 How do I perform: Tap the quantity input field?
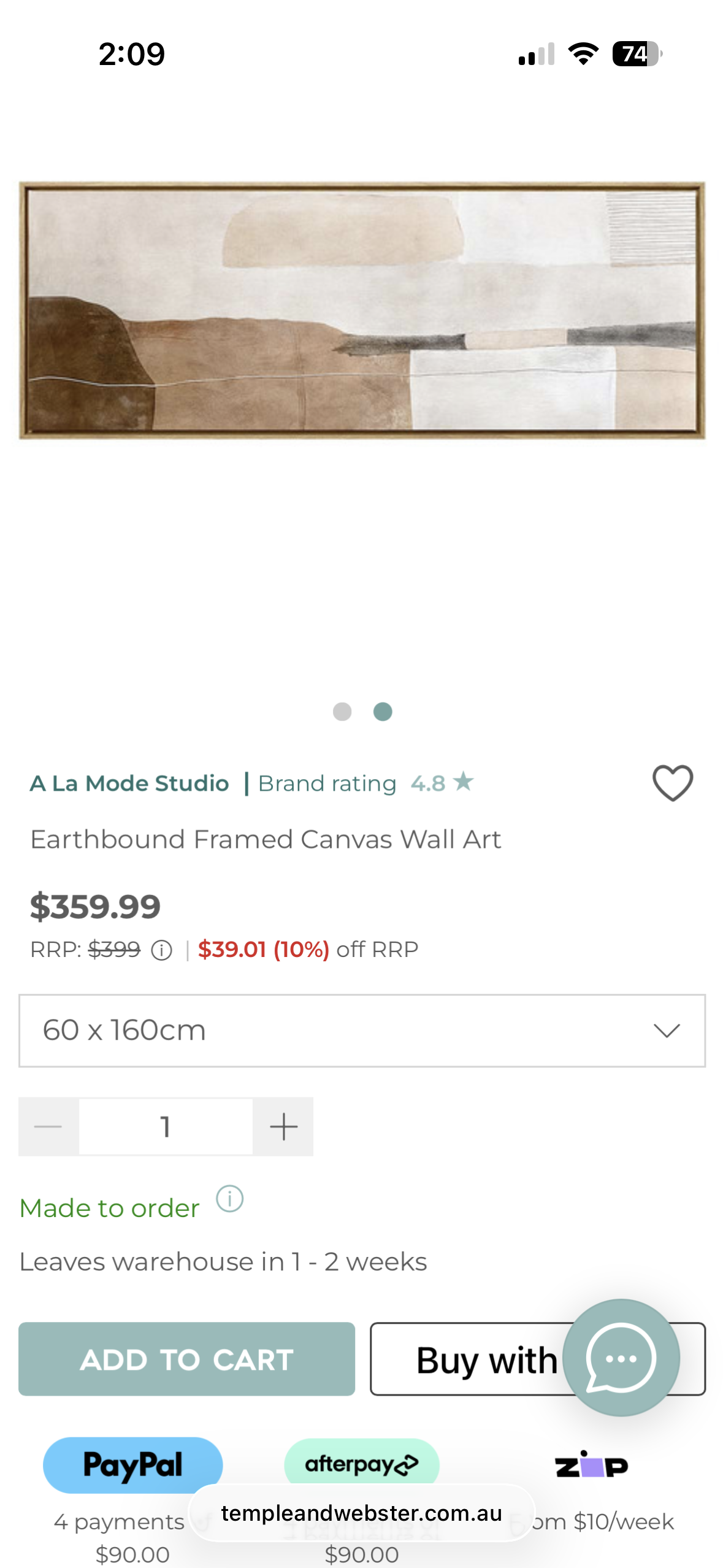[166, 1127]
